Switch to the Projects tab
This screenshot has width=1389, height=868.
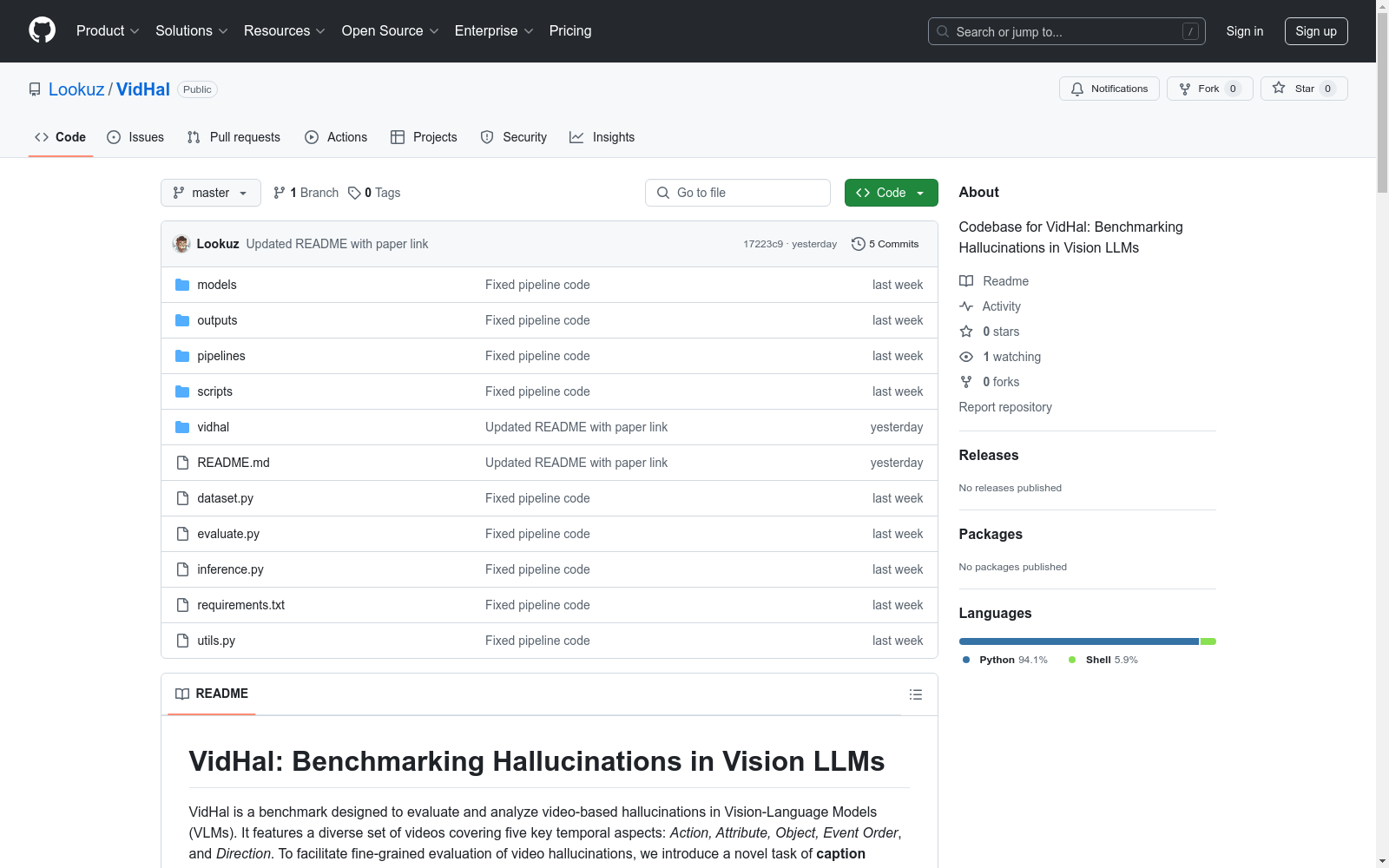(x=424, y=137)
